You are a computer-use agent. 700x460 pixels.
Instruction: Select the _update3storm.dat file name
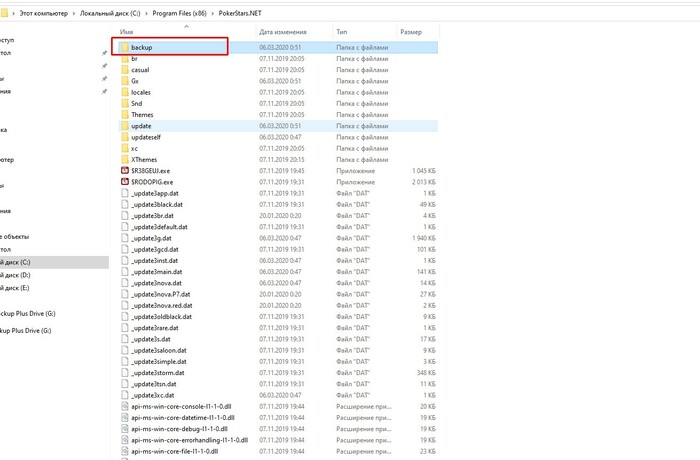[158, 372]
